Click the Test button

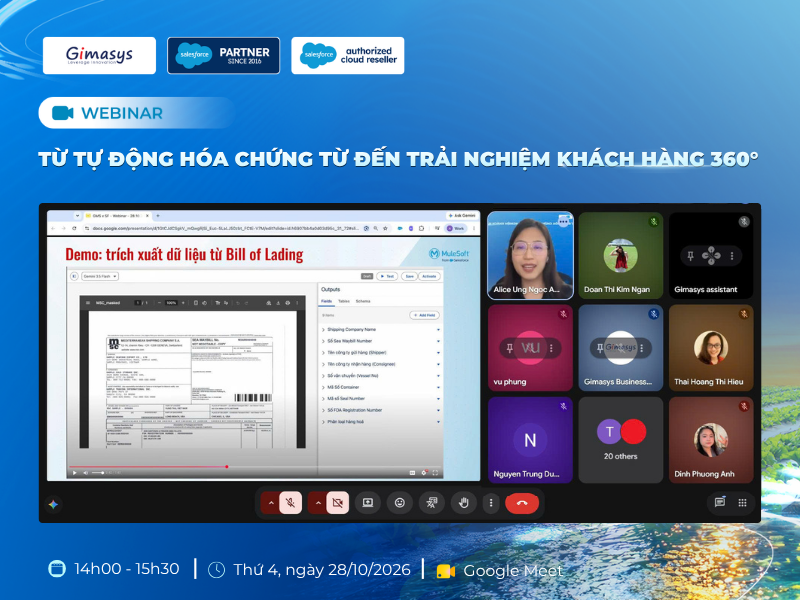(387, 276)
